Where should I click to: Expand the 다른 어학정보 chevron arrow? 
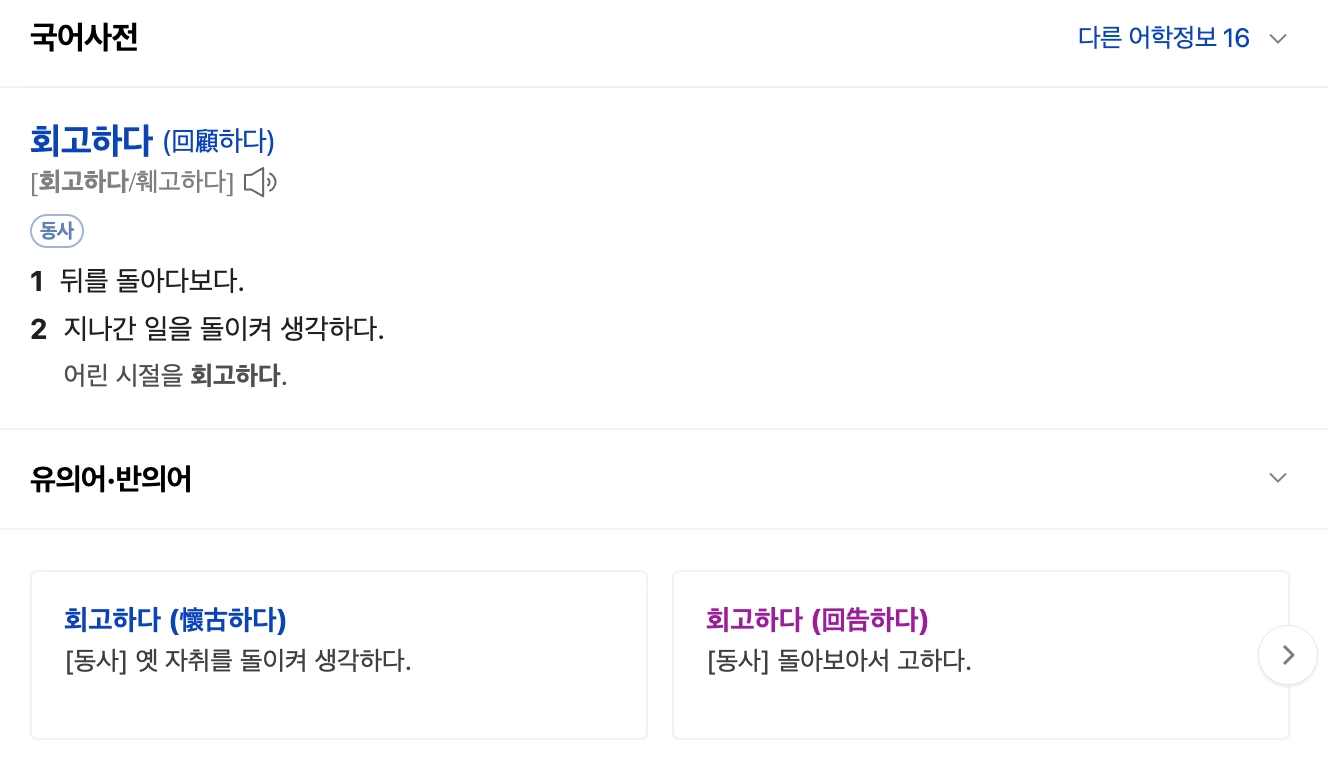click(1277, 39)
